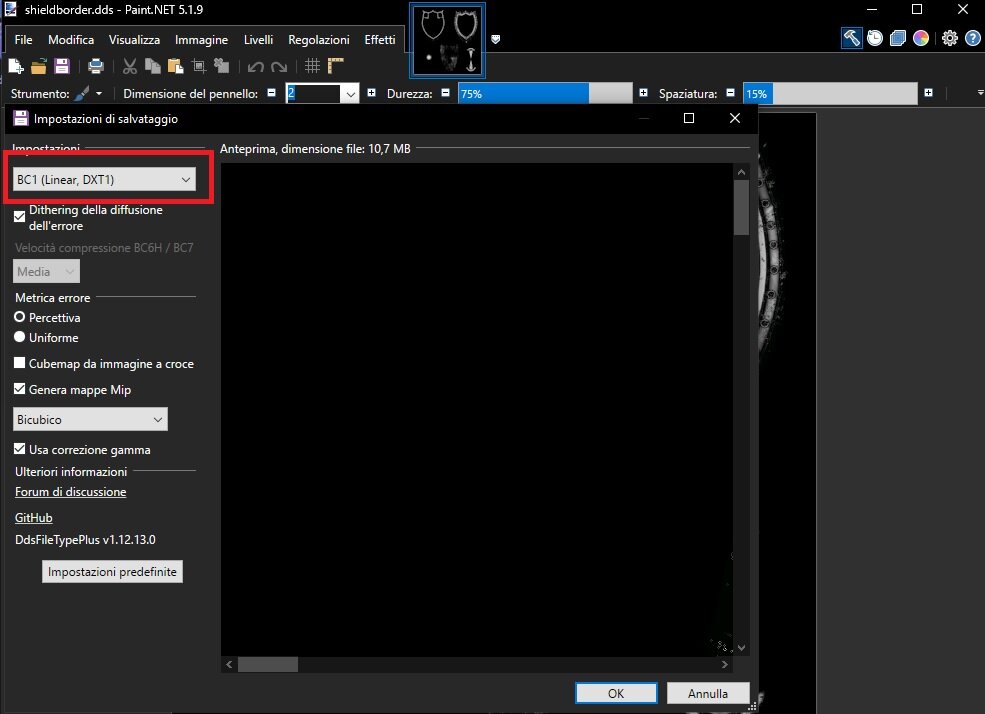The height and width of the screenshot is (714, 985).
Task: Show the History window clock icon
Action: (874, 38)
